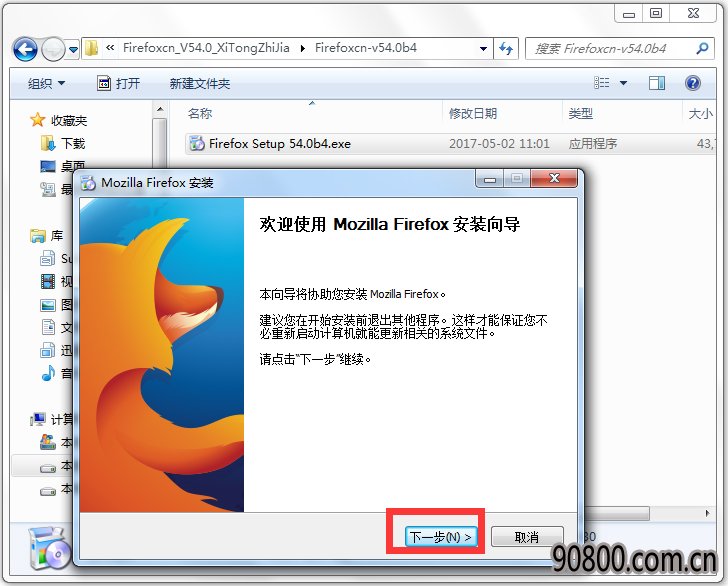Open the 组织 (Organize) menu
The width and height of the screenshot is (728, 586).
[46, 84]
